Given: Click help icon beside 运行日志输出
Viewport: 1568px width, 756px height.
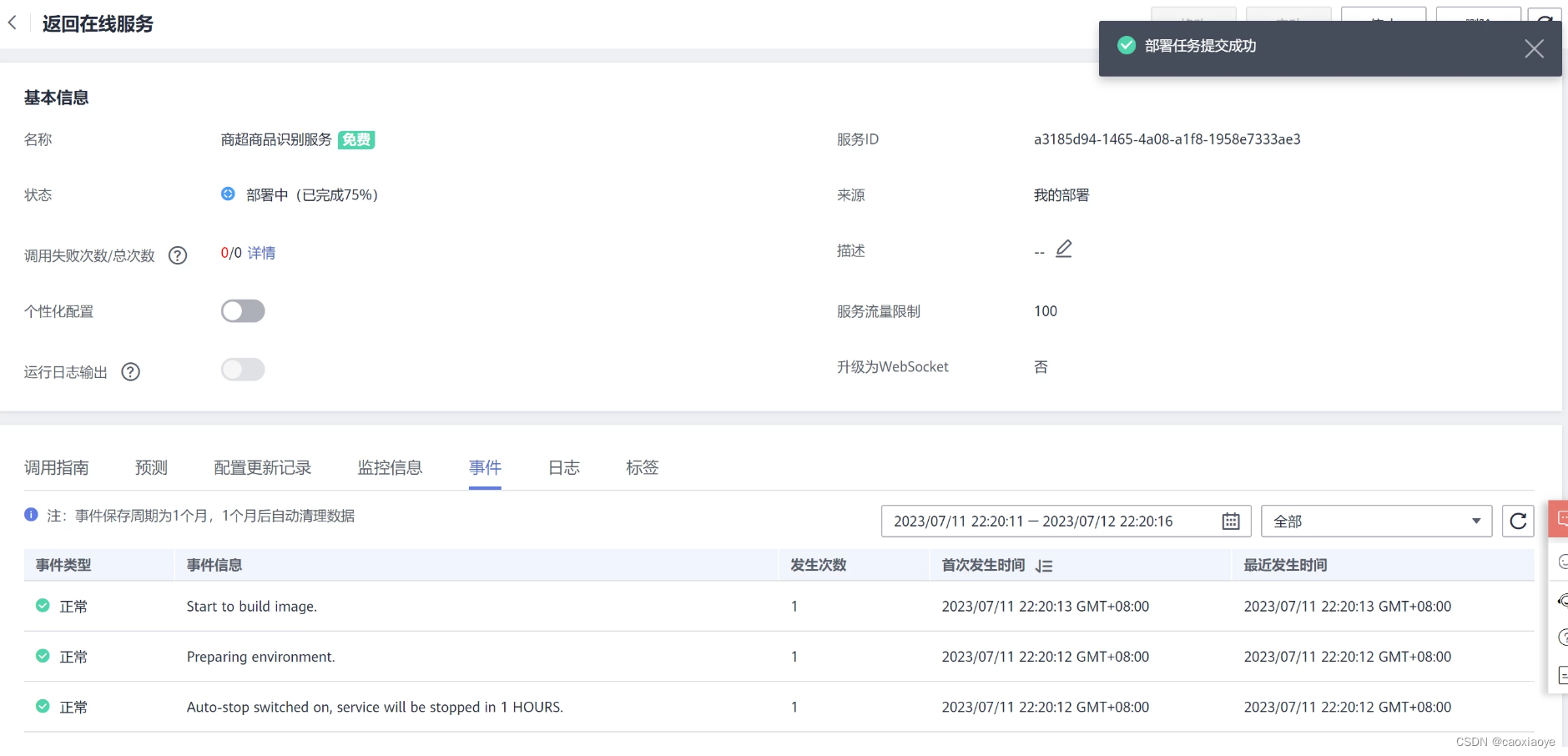Looking at the screenshot, I should [130, 372].
